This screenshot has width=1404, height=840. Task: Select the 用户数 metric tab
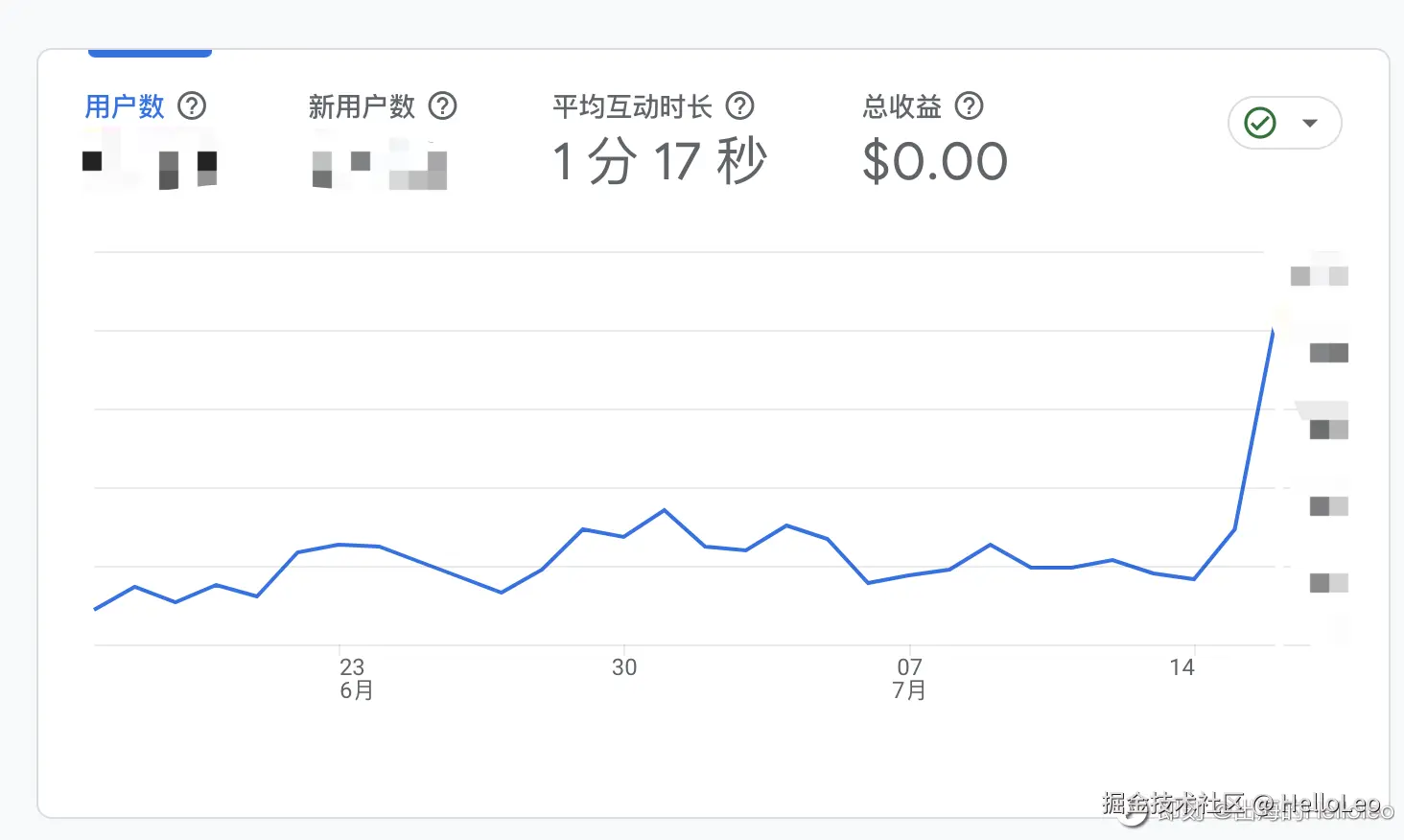tap(124, 106)
